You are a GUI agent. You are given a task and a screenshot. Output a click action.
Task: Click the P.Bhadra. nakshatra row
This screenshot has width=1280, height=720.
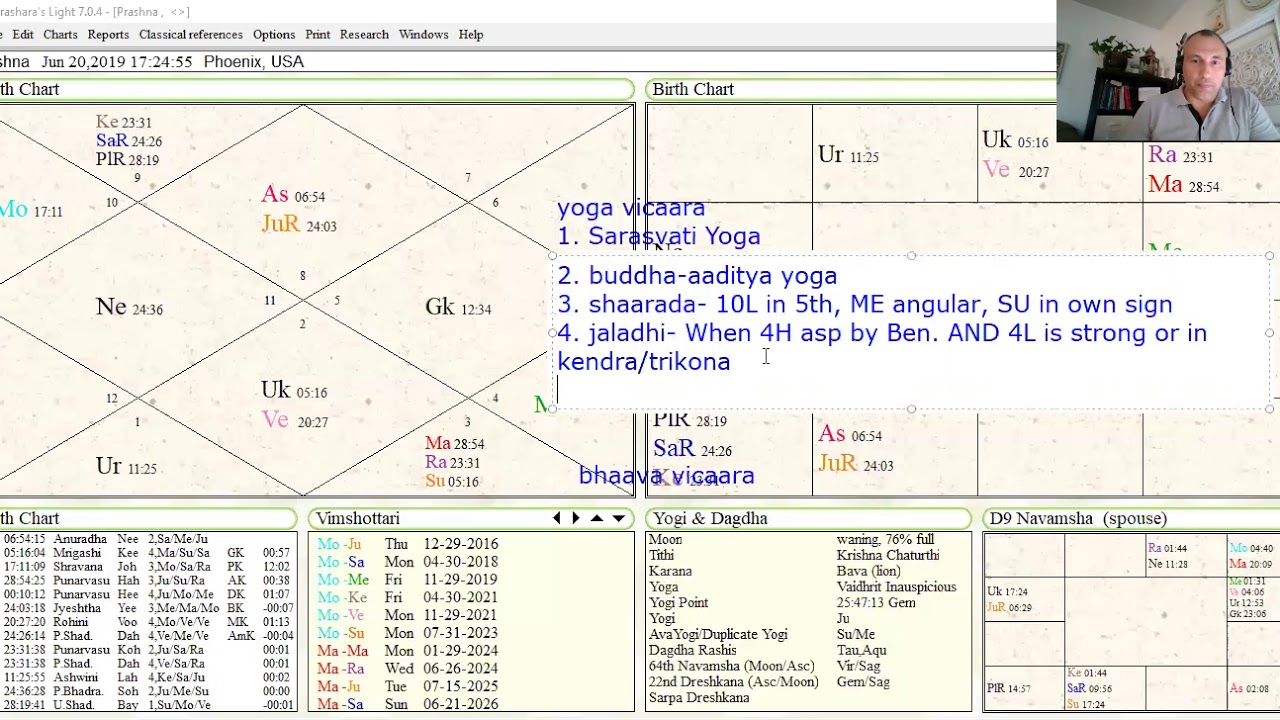click(x=145, y=691)
